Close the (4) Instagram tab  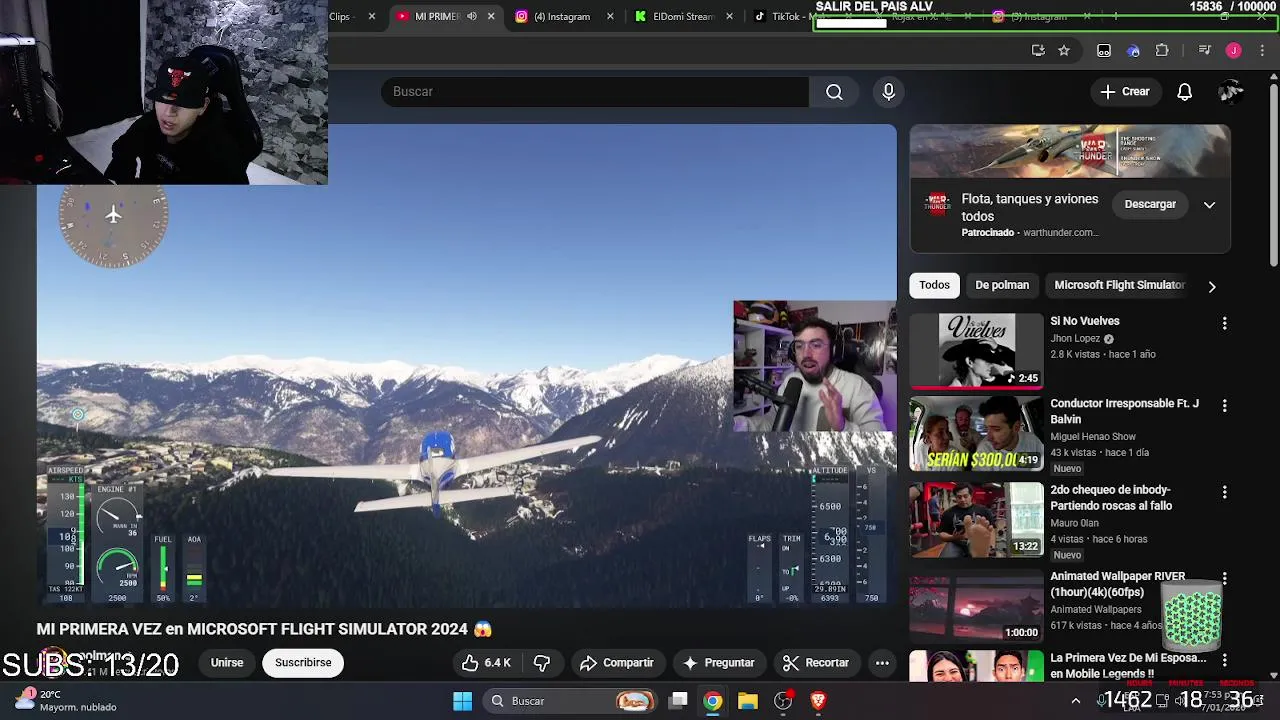click(x=610, y=16)
